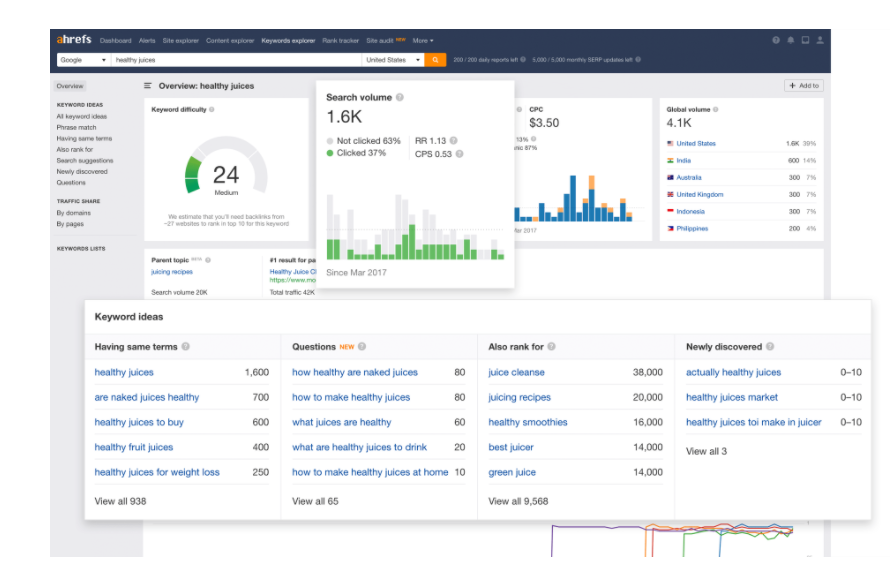Open Phrase match in sidebar
Screen dimensions: 891x564
77,128
